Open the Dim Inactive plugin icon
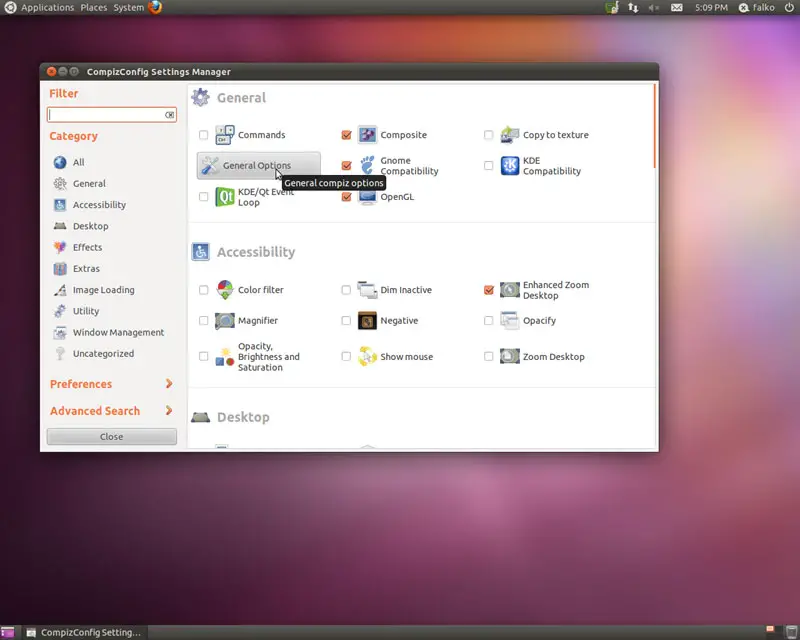This screenshot has height=640, width=800. point(367,289)
